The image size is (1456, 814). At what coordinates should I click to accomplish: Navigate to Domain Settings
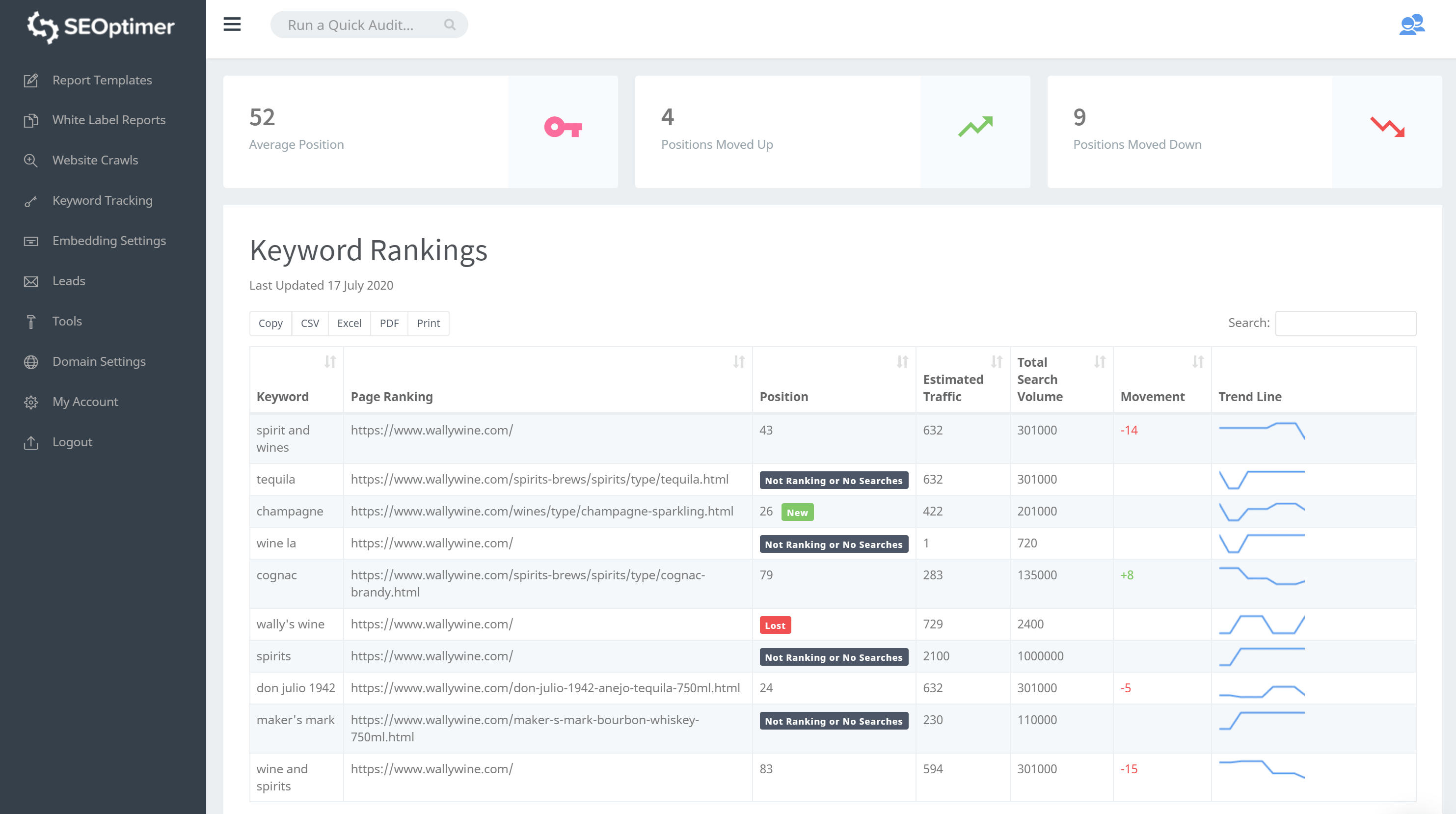99,361
